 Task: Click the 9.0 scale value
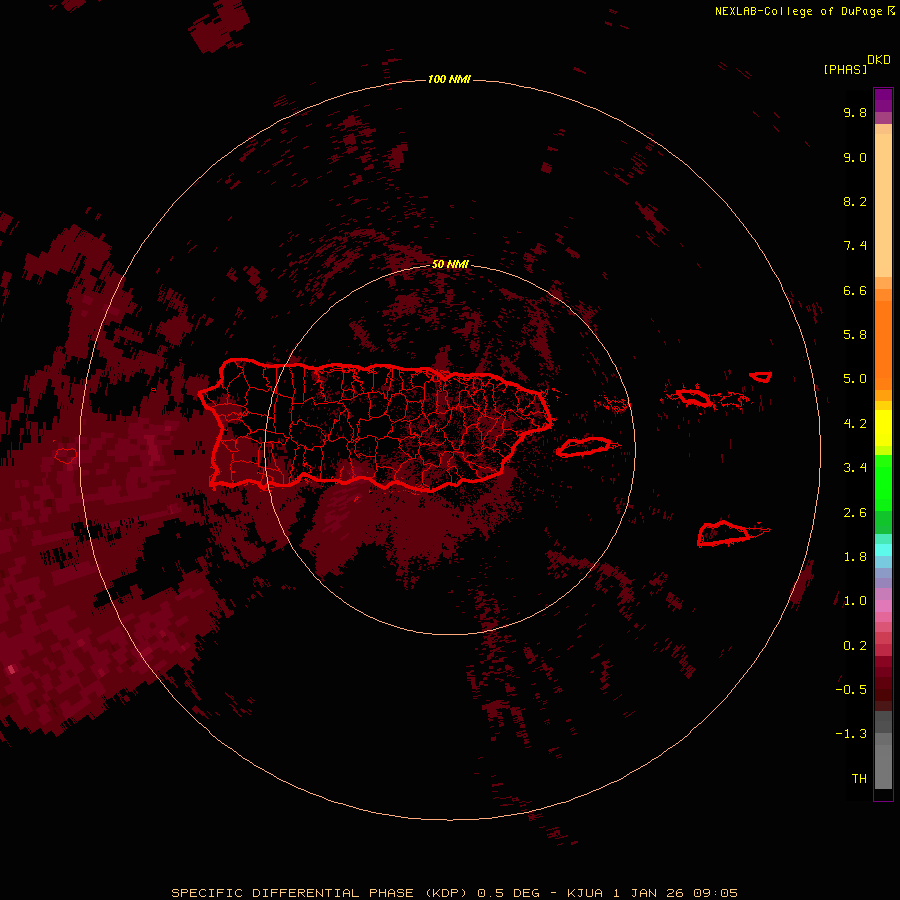click(x=855, y=157)
